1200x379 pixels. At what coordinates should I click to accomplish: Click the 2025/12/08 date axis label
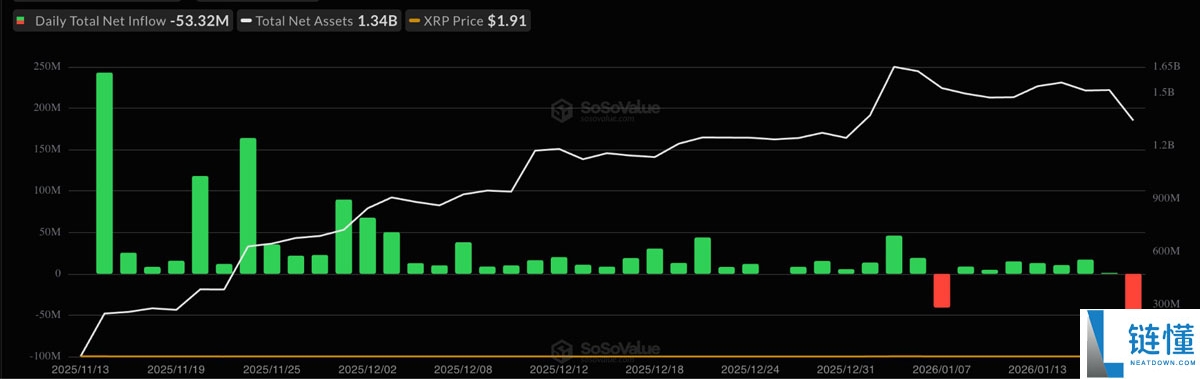pos(463,369)
